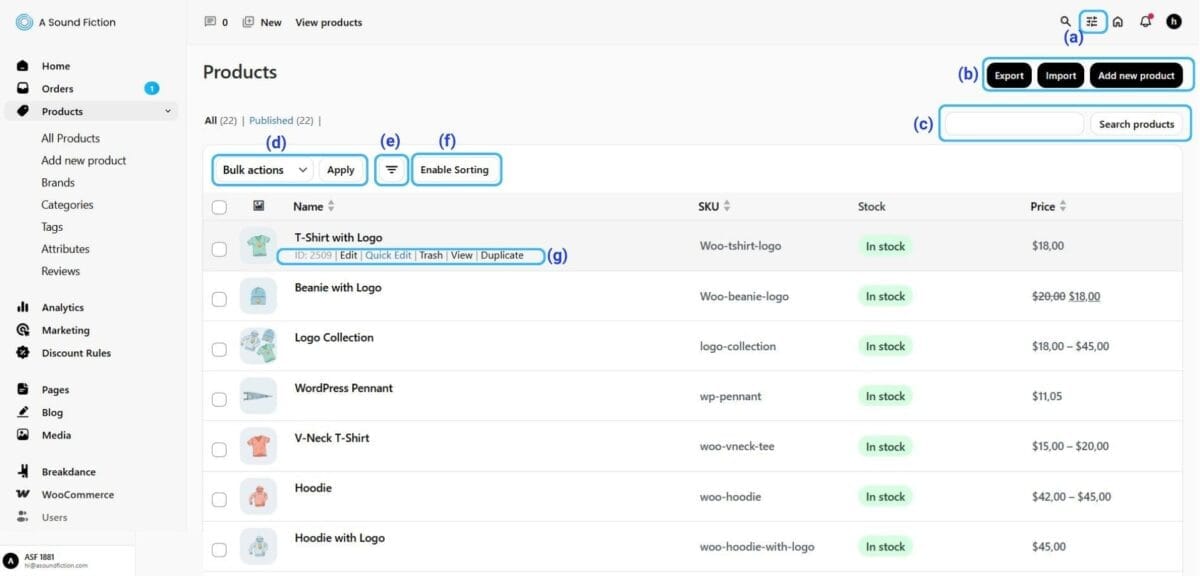
Task: Click the Orders sidebar icon
Action: pos(23,88)
